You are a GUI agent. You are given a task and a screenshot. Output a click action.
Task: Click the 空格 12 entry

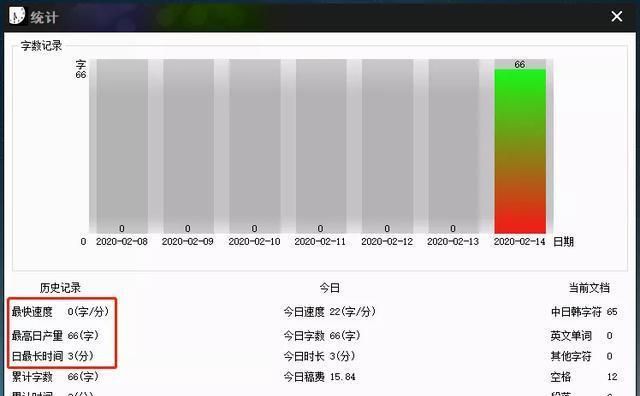584,376
